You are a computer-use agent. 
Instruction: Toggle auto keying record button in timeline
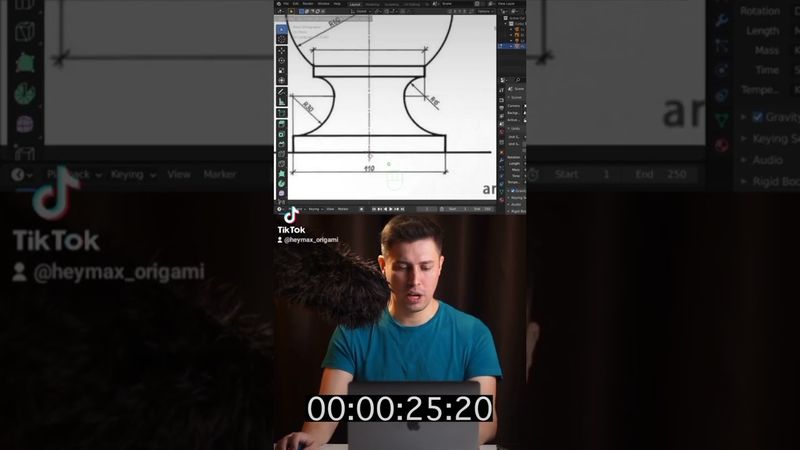pos(361,209)
